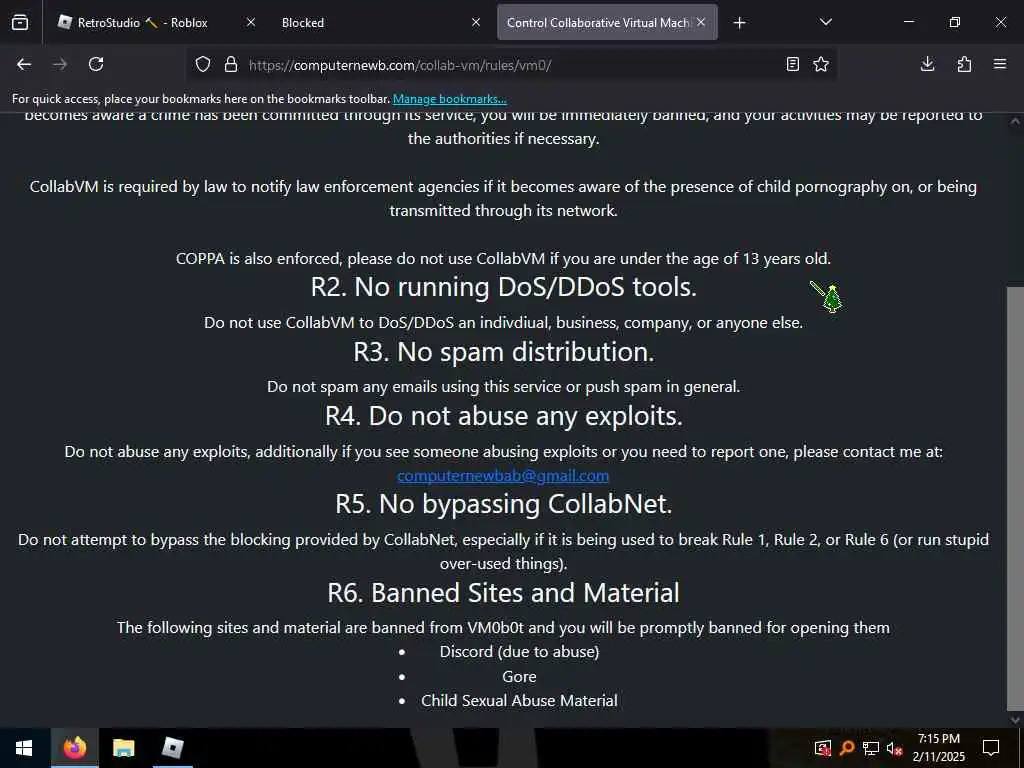Open the Extensions puzzle icon
Viewport: 1024px width, 768px height.
(x=964, y=64)
